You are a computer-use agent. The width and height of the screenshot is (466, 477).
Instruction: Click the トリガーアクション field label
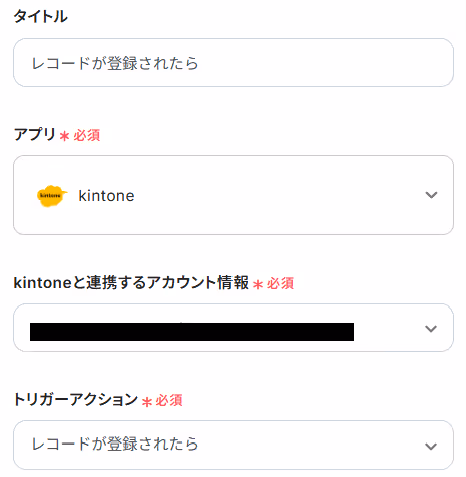(75, 399)
